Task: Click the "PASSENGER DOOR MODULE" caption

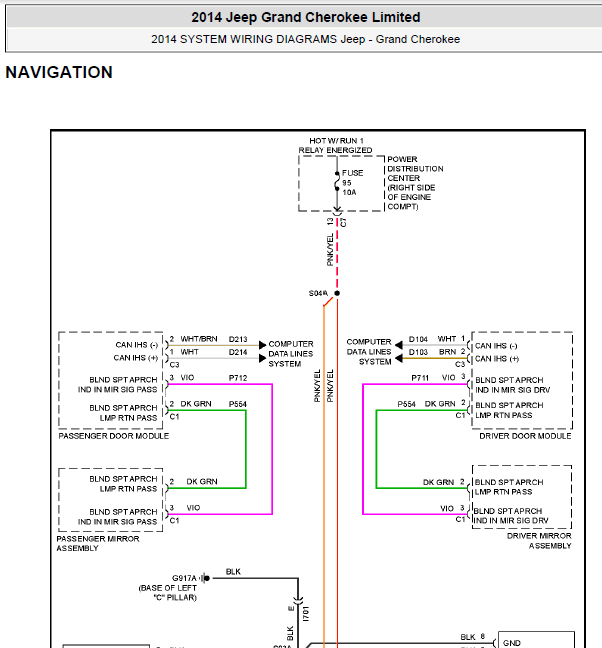Action: [x=114, y=436]
